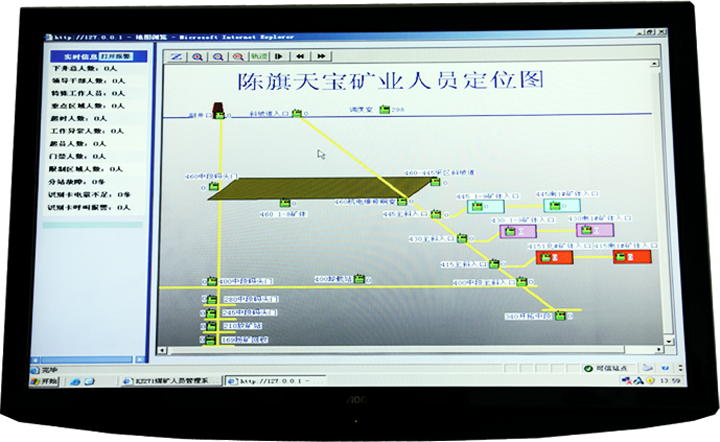Click the red 415南1#矿体入口 station box
Image resolution: width=720 pixels, height=442 pixels.
click(x=631, y=257)
